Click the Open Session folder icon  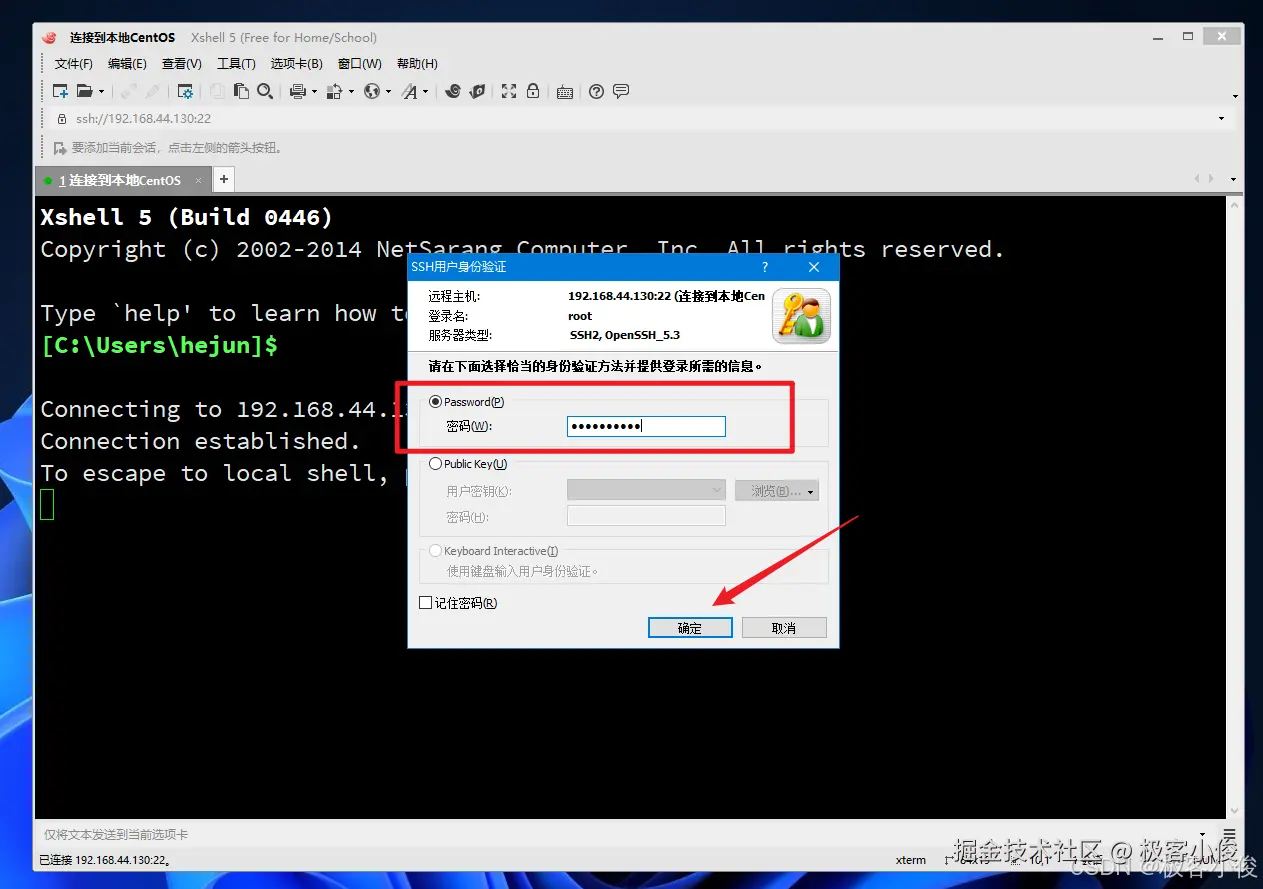click(85, 91)
